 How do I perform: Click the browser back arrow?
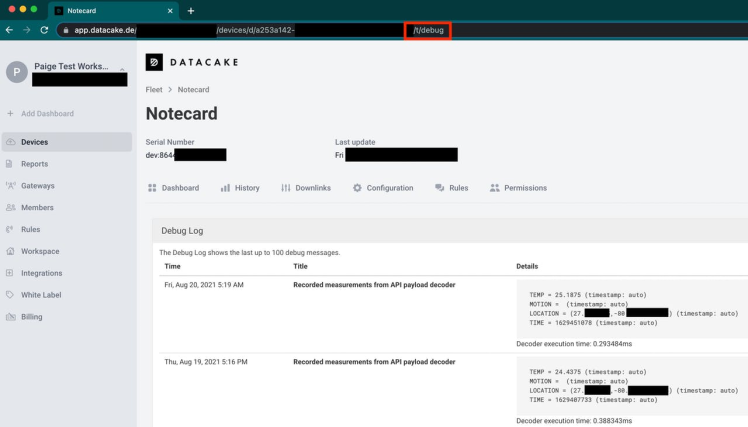click(9, 30)
